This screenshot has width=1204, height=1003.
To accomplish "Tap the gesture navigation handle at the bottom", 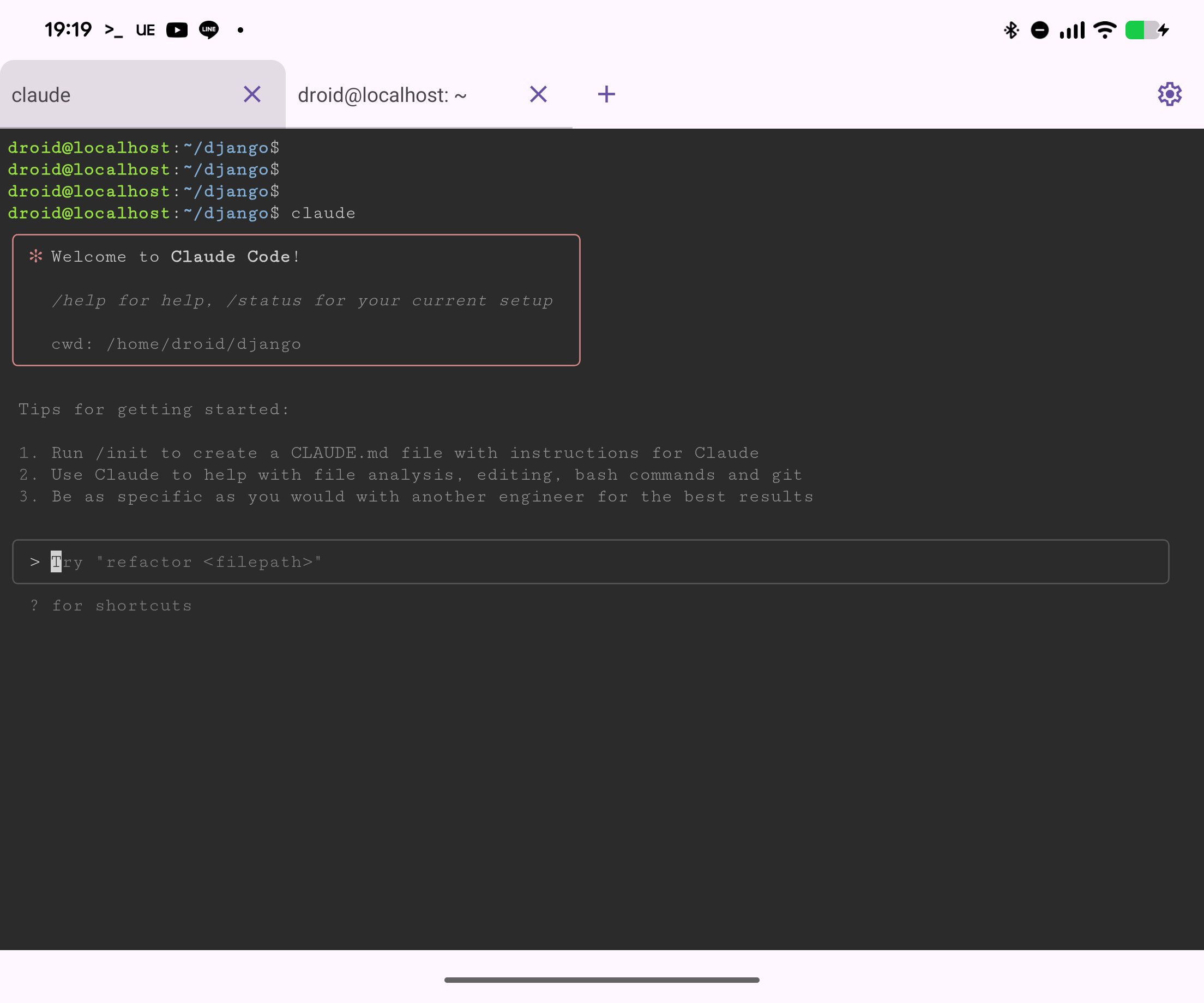I will click(601, 980).
